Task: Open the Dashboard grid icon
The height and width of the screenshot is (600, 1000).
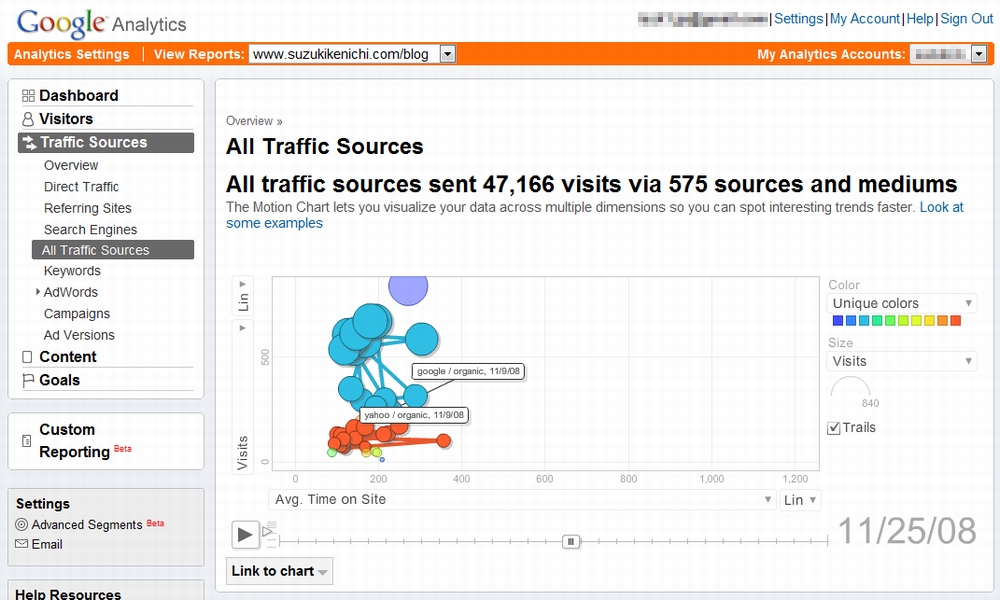Action: click(28, 96)
